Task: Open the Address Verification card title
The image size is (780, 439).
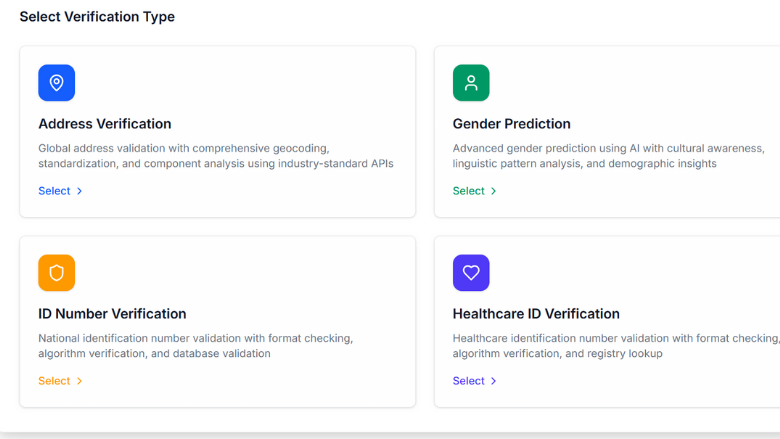Action: pos(105,124)
